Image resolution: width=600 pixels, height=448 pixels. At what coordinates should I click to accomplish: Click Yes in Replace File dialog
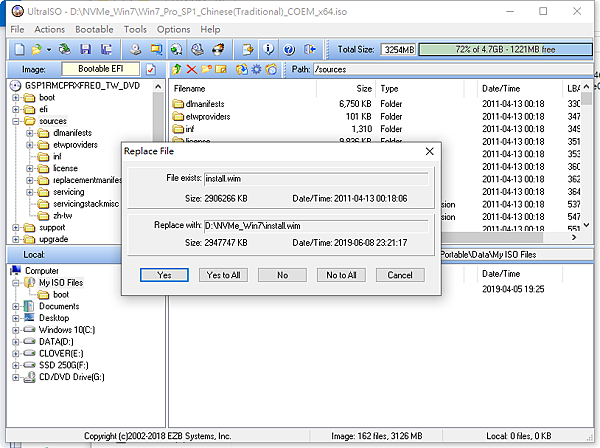point(164,275)
